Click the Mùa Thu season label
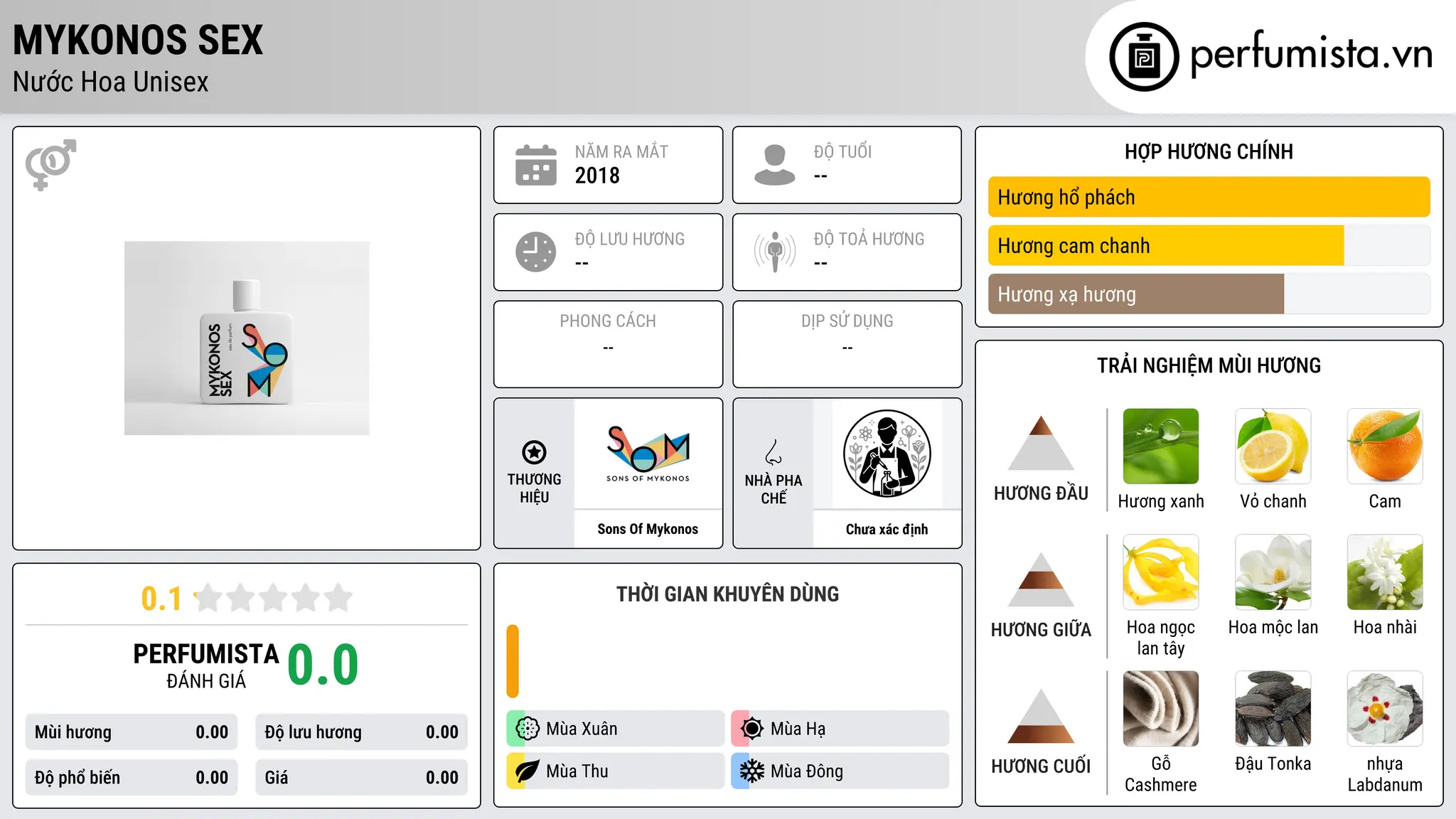Screen dimensions: 1456x819 [577, 771]
